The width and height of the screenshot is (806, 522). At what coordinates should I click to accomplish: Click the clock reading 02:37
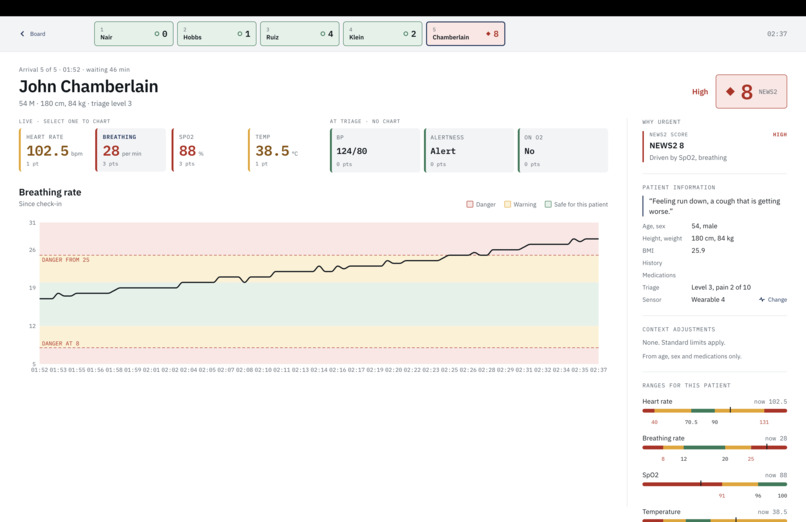coord(777,34)
